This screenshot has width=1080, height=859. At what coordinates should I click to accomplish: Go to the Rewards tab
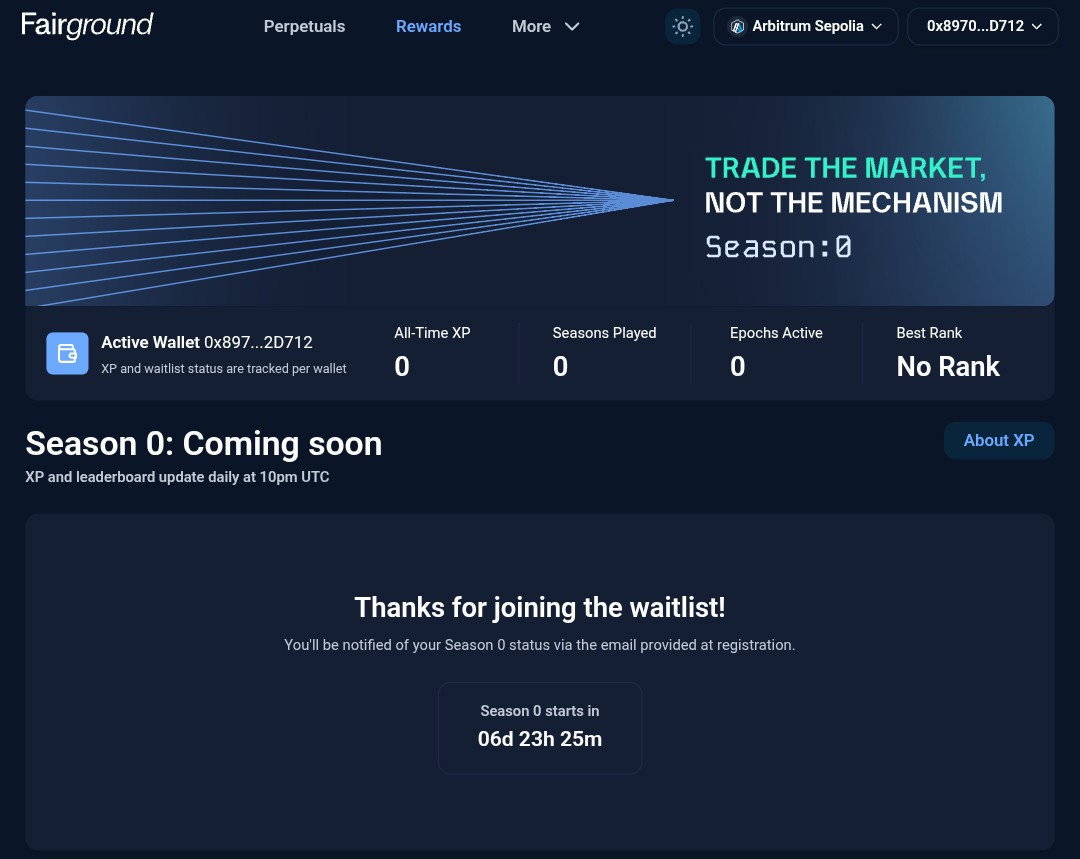pos(428,26)
